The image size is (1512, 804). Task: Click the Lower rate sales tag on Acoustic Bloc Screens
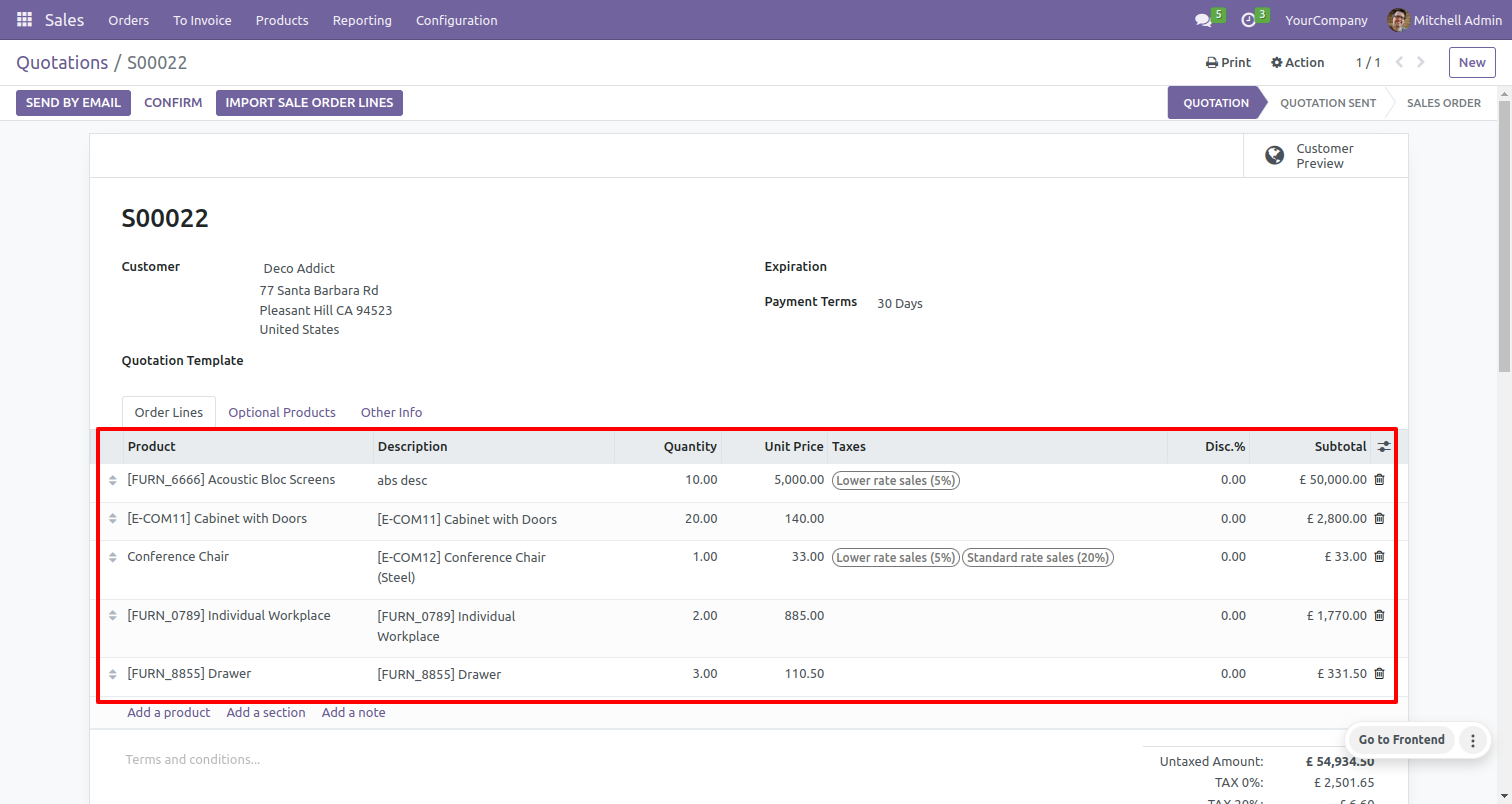[x=896, y=480]
